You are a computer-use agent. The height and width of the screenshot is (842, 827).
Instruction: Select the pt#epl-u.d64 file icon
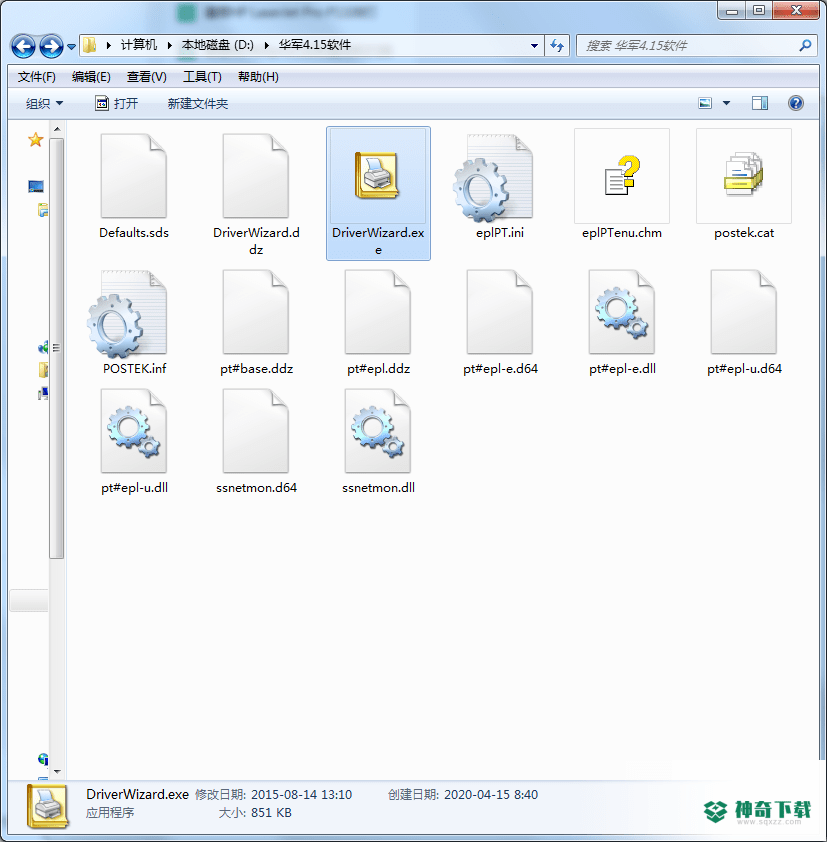[744, 312]
